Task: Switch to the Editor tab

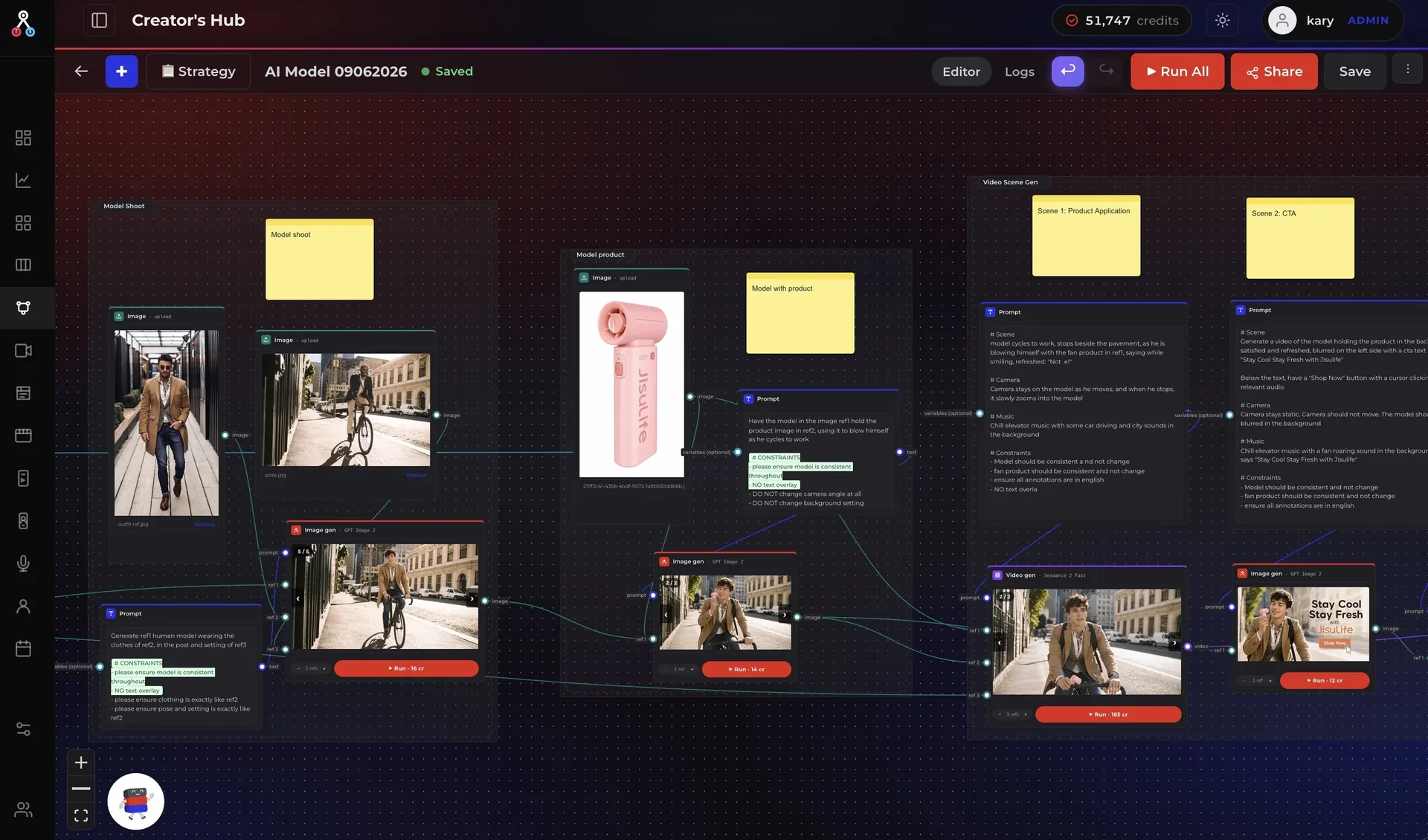Action: pos(961,71)
